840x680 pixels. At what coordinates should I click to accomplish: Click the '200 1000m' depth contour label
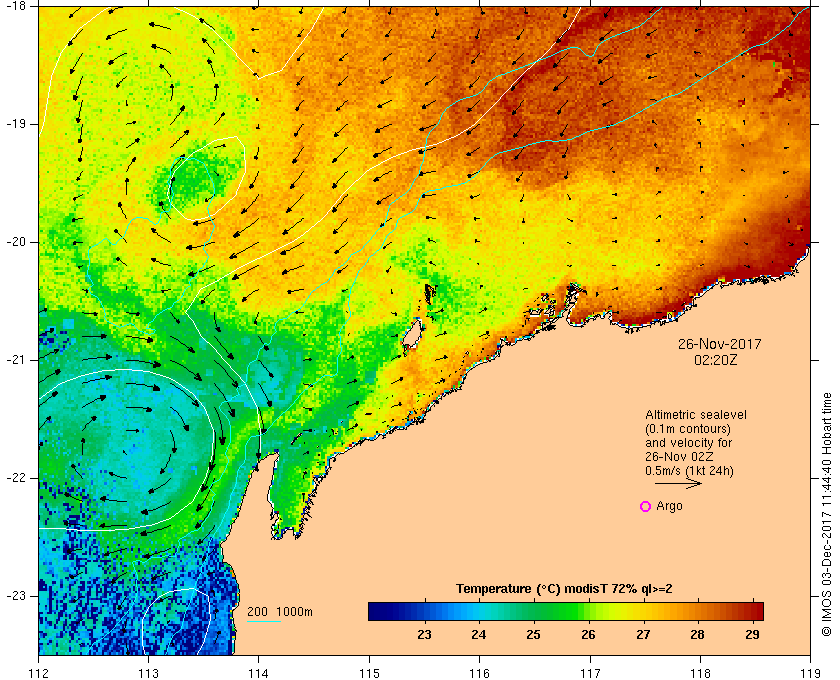point(280,612)
